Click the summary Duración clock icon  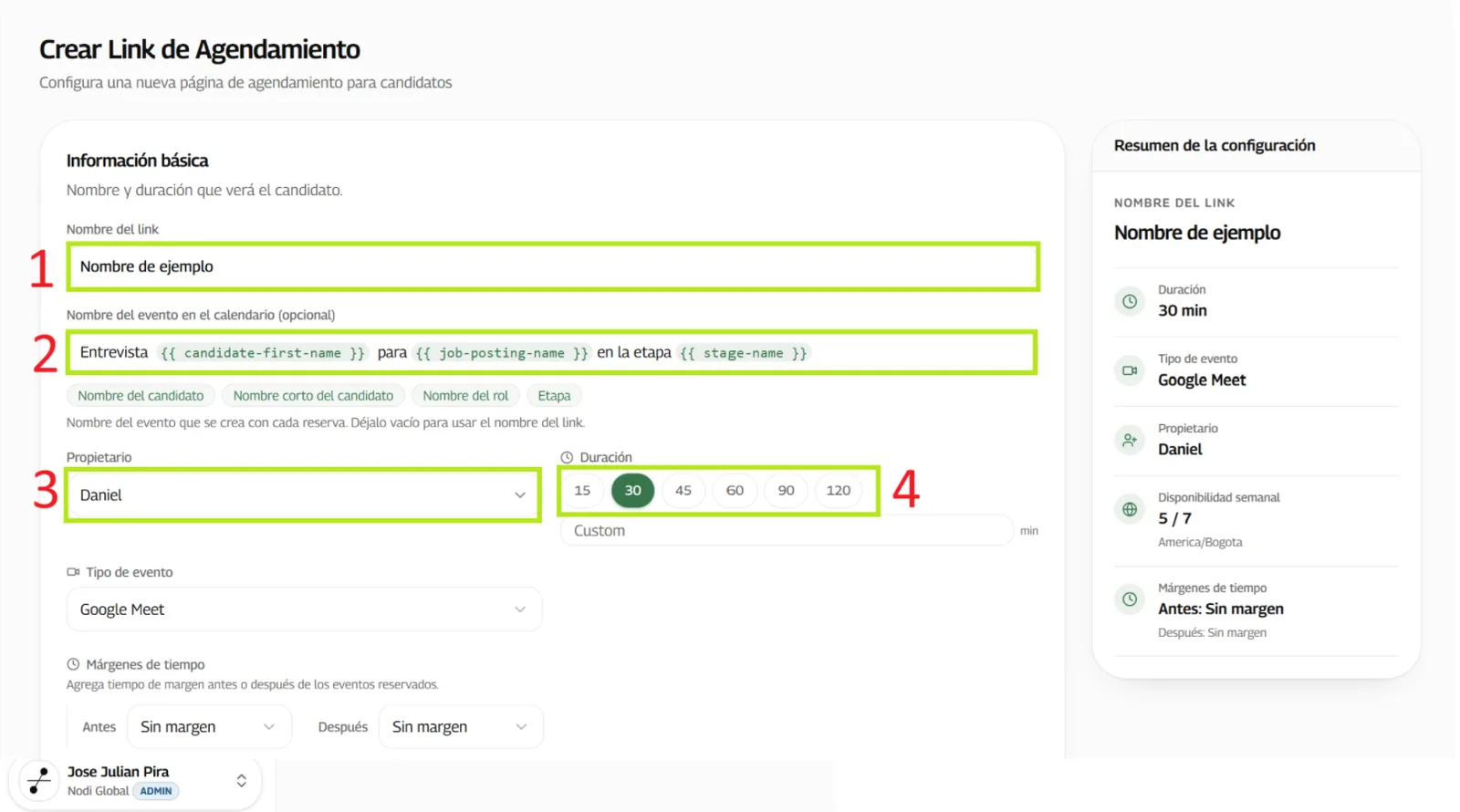click(x=1130, y=301)
